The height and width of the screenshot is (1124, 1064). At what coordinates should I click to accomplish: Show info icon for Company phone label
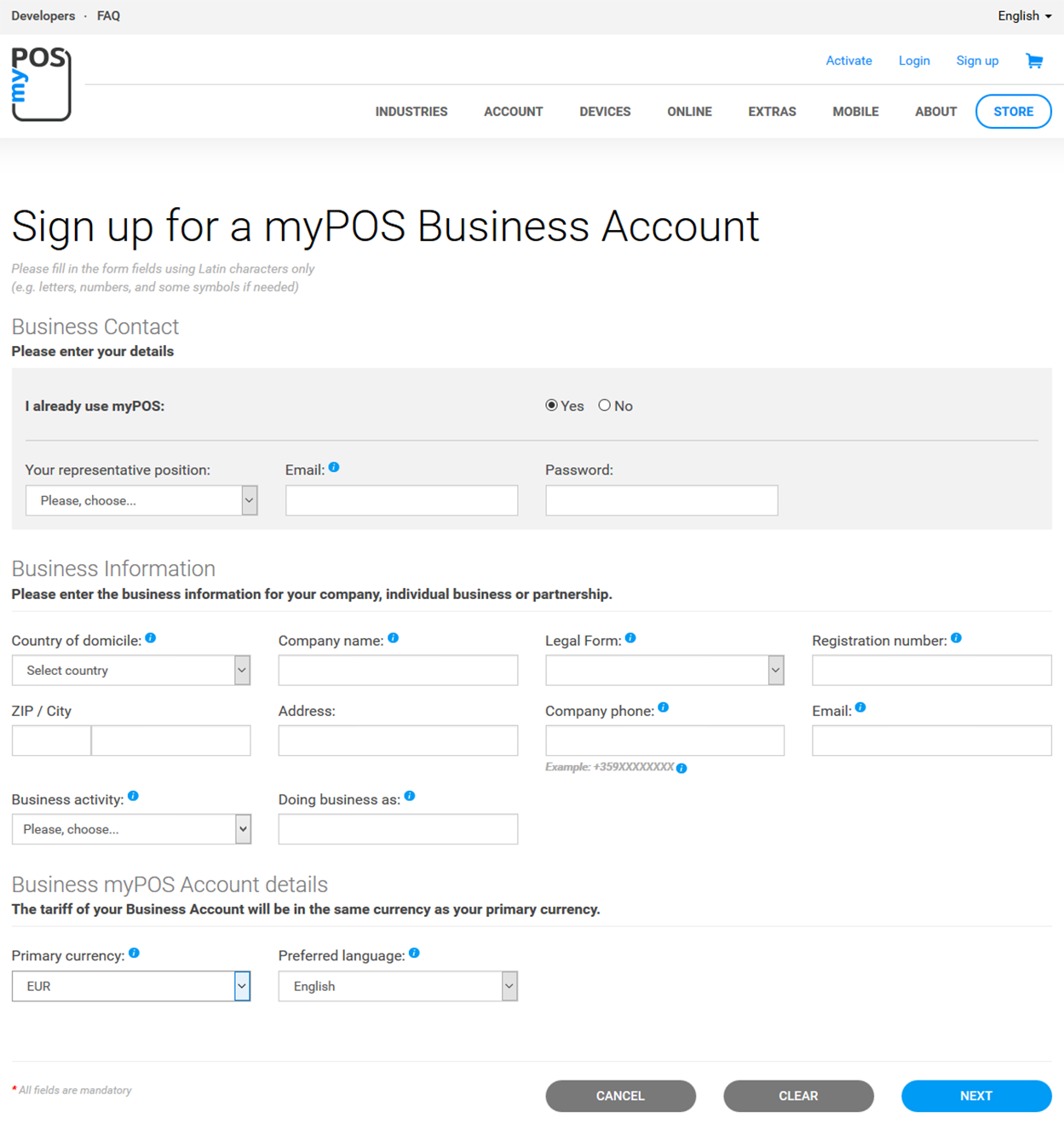[664, 707]
